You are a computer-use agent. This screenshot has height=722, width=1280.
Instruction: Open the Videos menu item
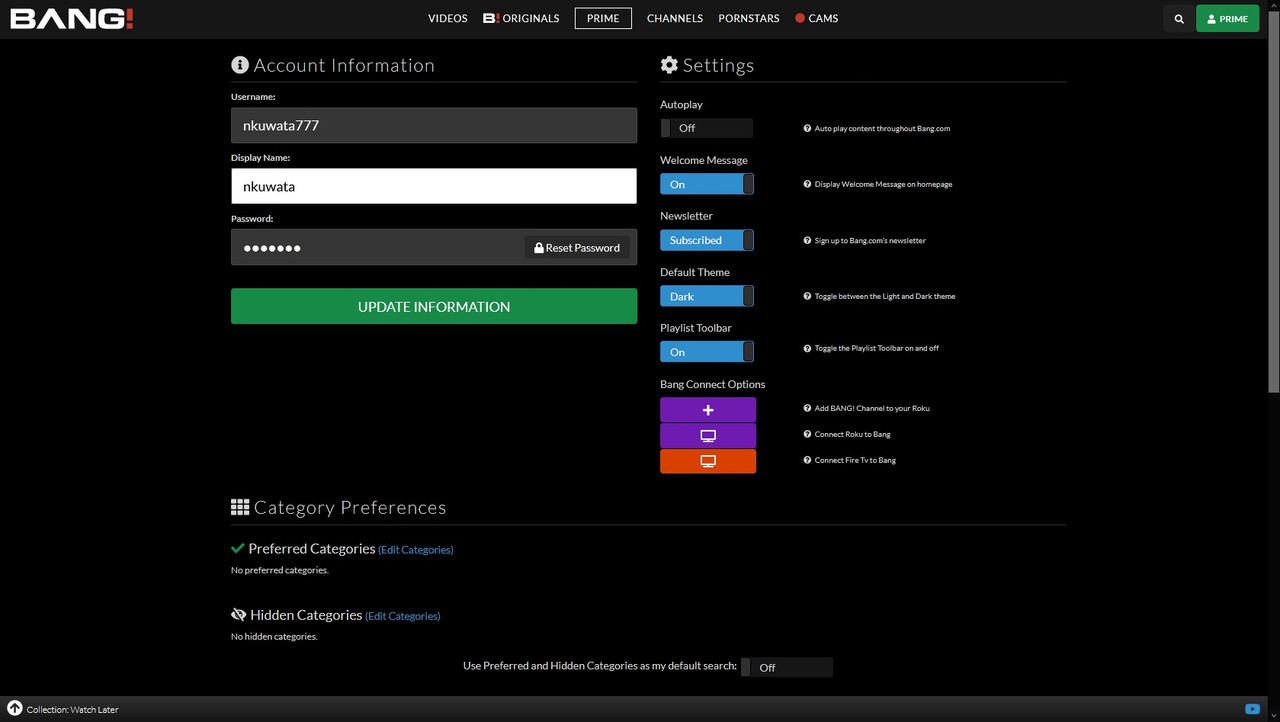(448, 18)
